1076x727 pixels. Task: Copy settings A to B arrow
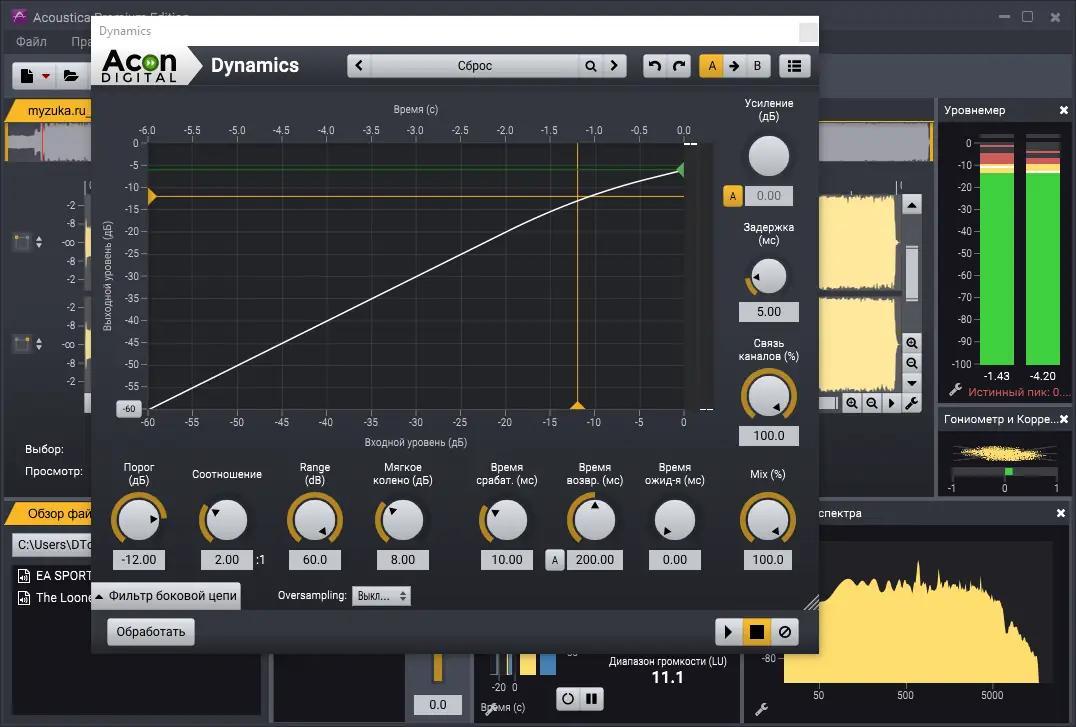pos(734,66)
